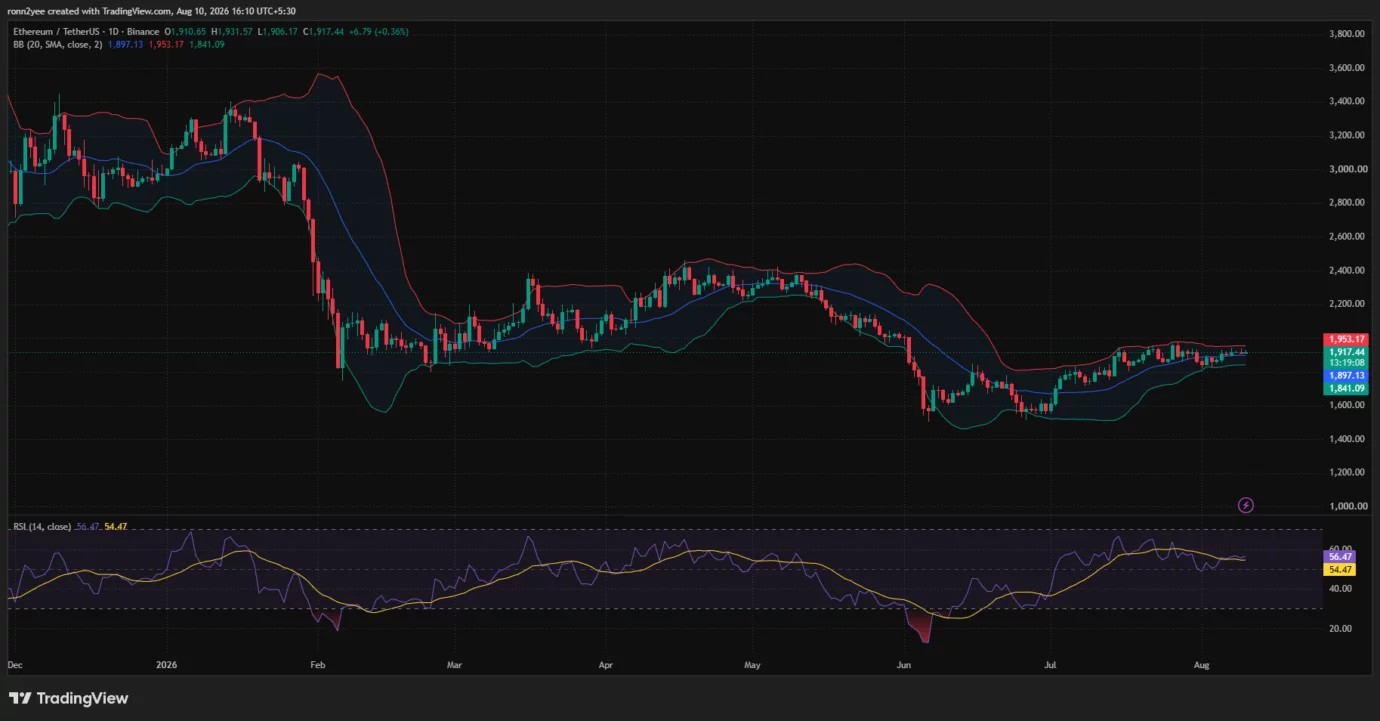Click the 2,400.00 price axis label

[1347, 270]
